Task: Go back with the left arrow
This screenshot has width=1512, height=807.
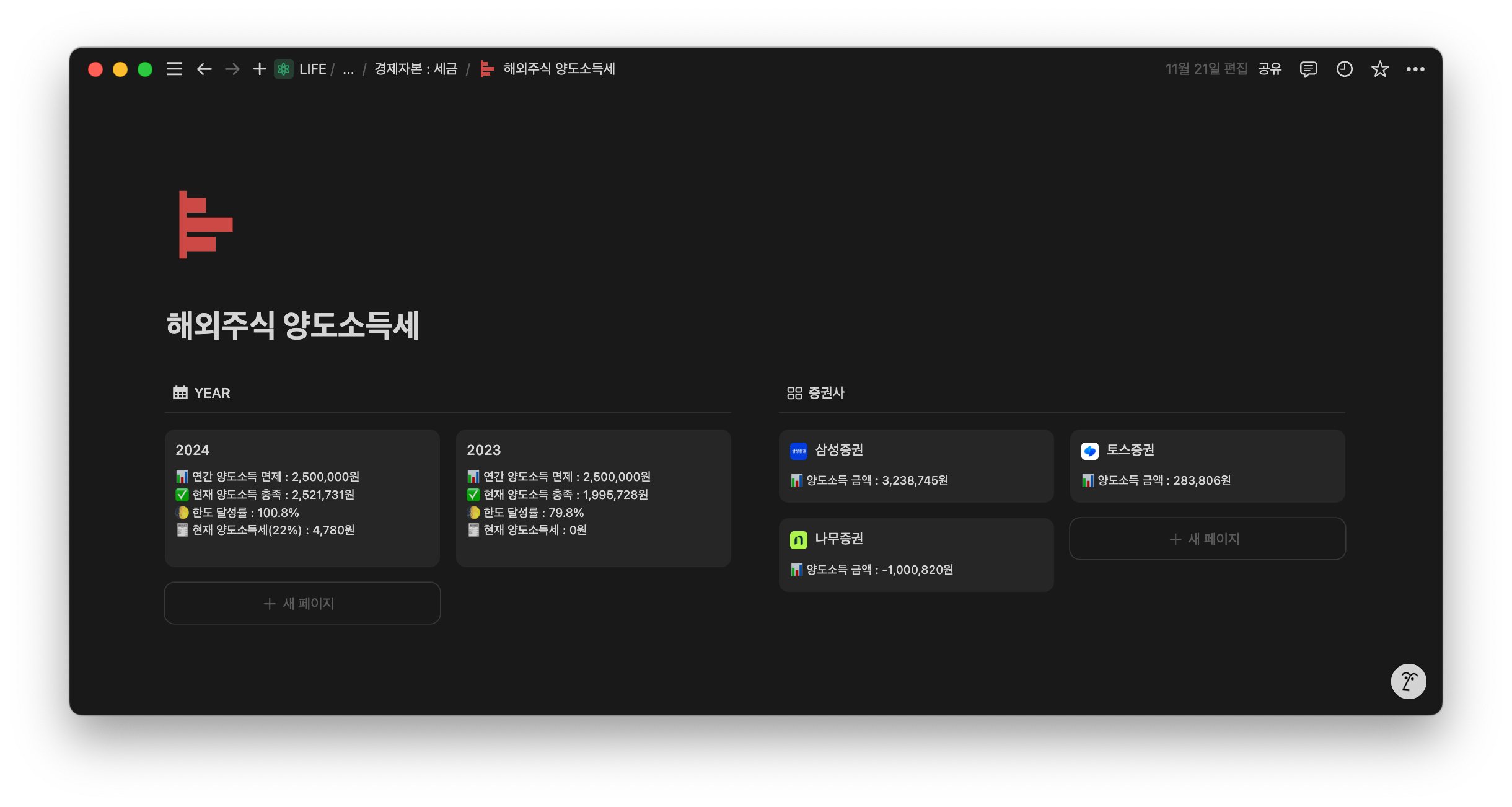Action: (x=204, y=69)
